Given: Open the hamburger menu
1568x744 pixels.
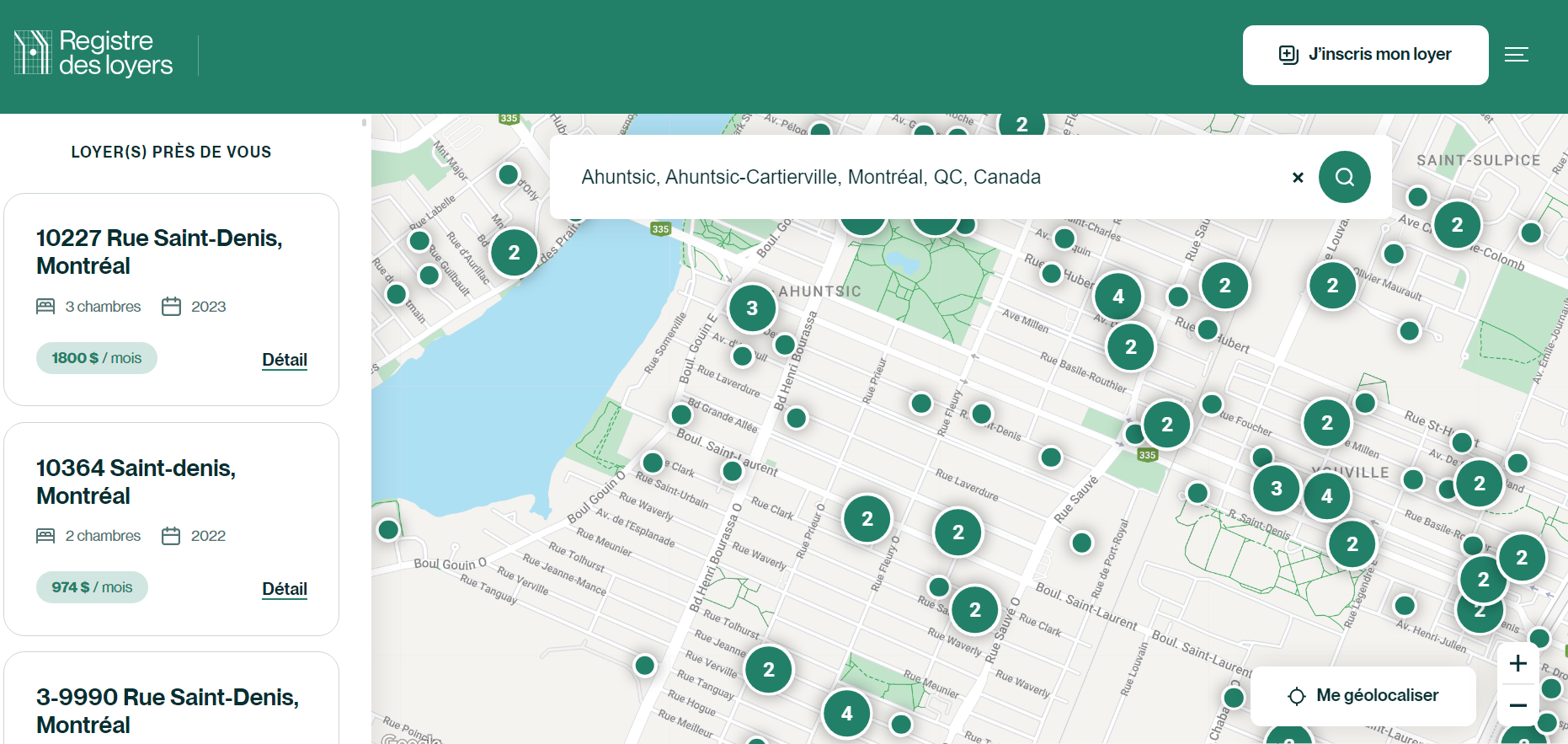Looking at the screenshot, I should [x=1516, y=55].
